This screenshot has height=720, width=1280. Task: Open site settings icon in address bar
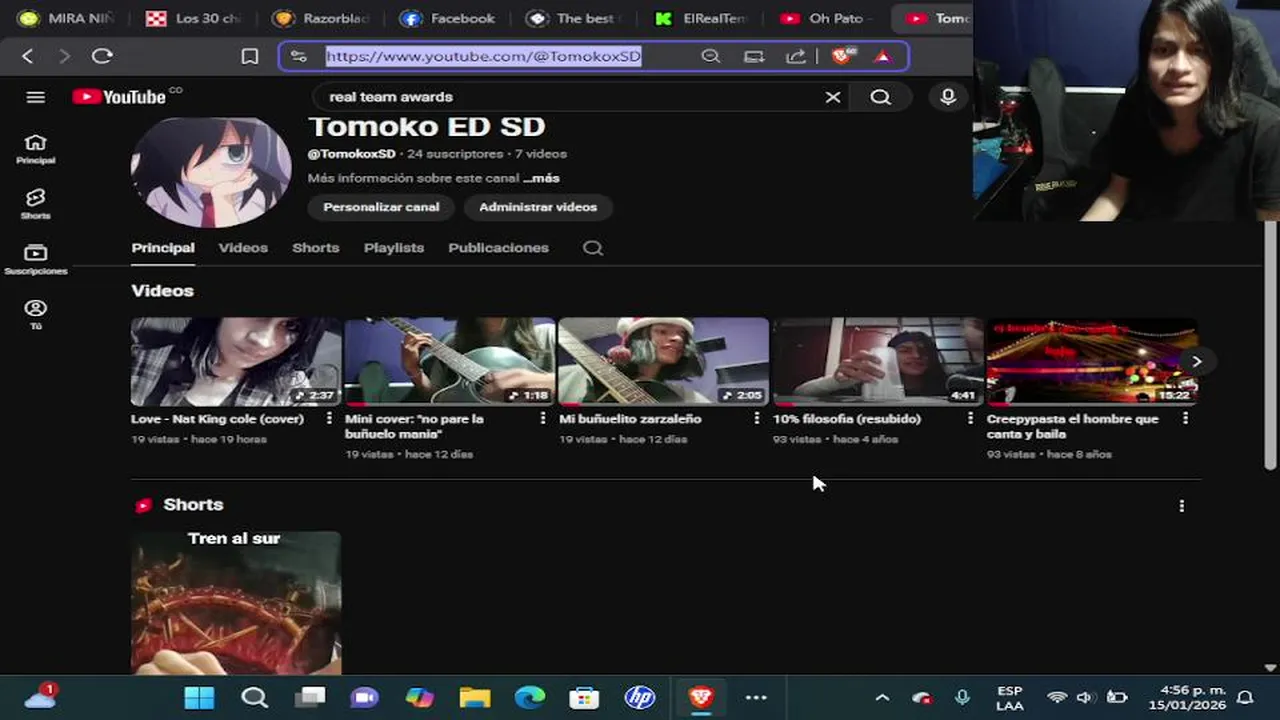tap(299, 56)
